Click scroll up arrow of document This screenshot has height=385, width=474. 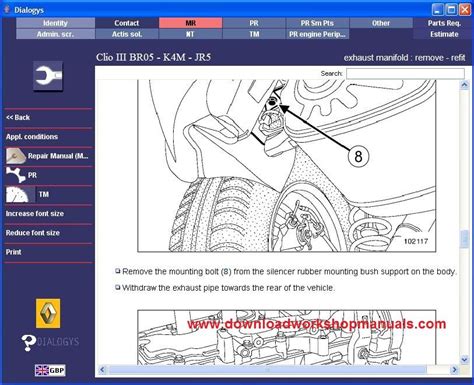click(464, 85)
